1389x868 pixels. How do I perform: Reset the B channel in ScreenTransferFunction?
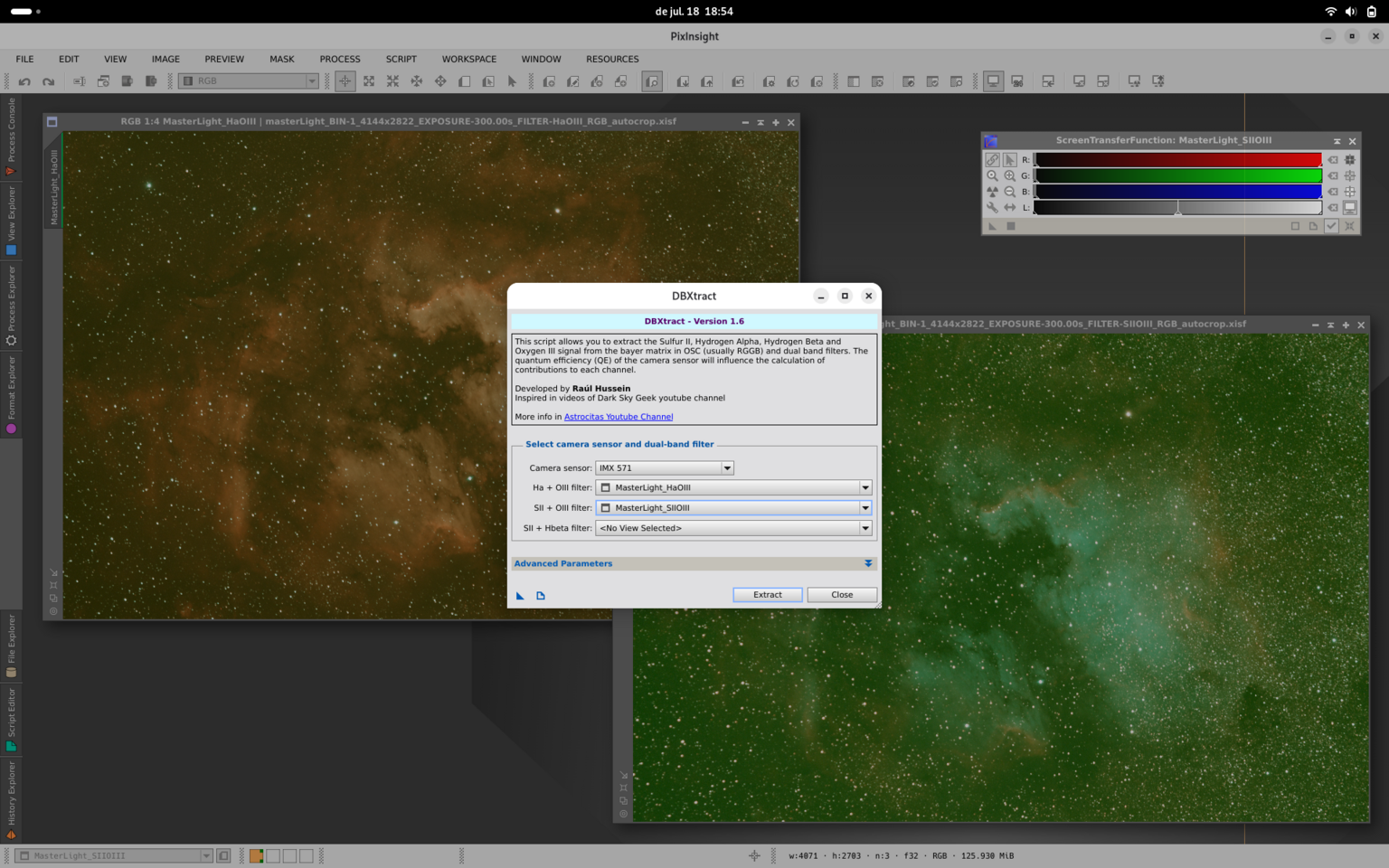pos(1333,192)
